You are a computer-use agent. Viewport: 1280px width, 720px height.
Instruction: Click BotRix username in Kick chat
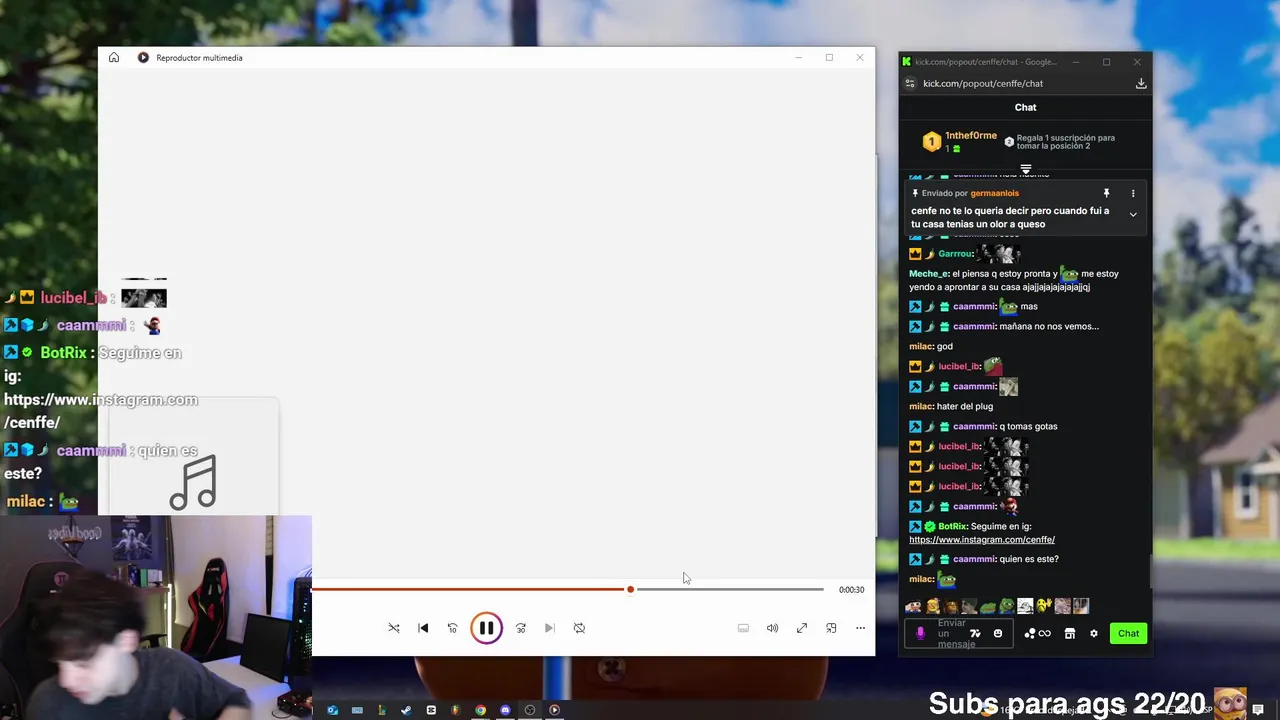pos(953,526)
